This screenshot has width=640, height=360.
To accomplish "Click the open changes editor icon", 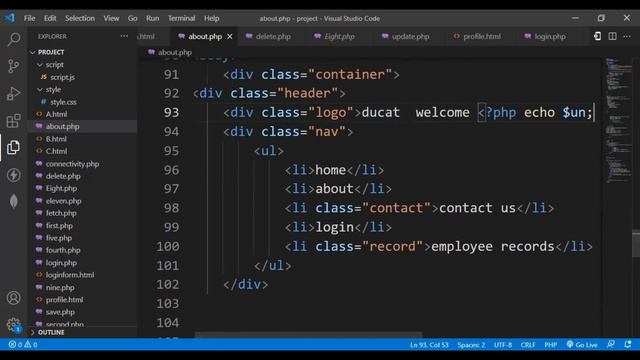I will point(597,36).
